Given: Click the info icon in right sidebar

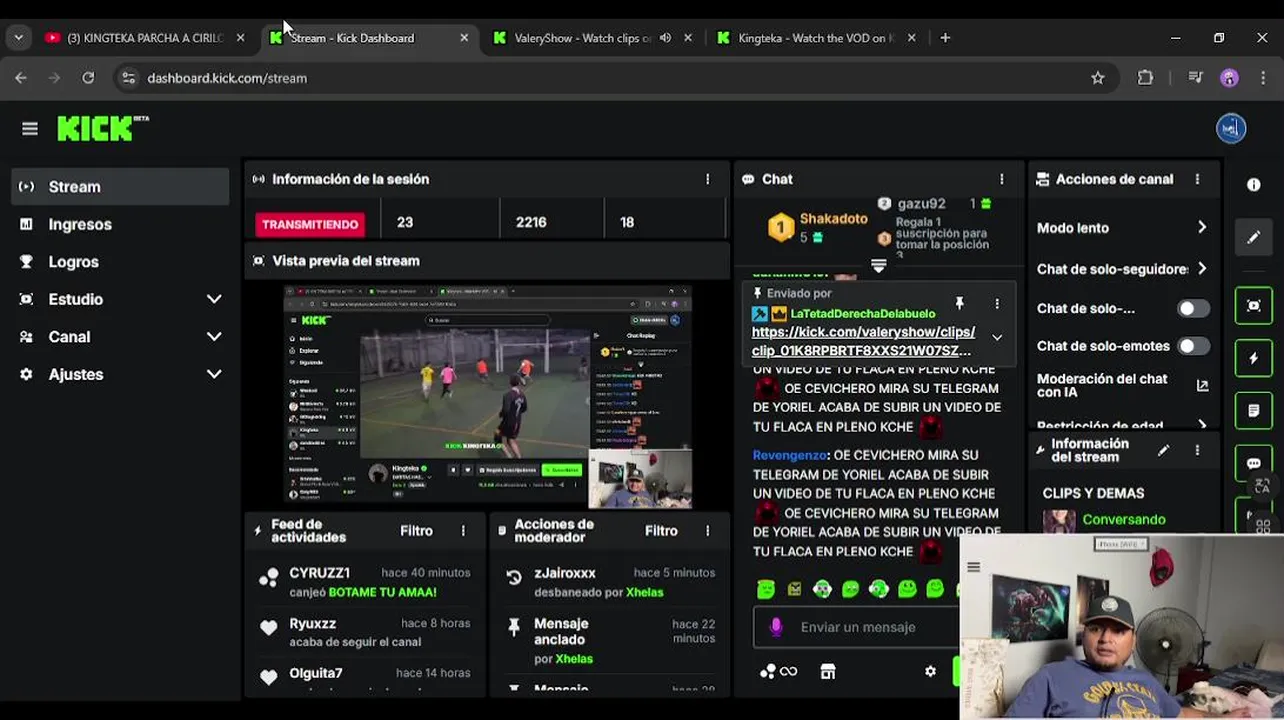Looking at the screenshot, I should 1253,185.
